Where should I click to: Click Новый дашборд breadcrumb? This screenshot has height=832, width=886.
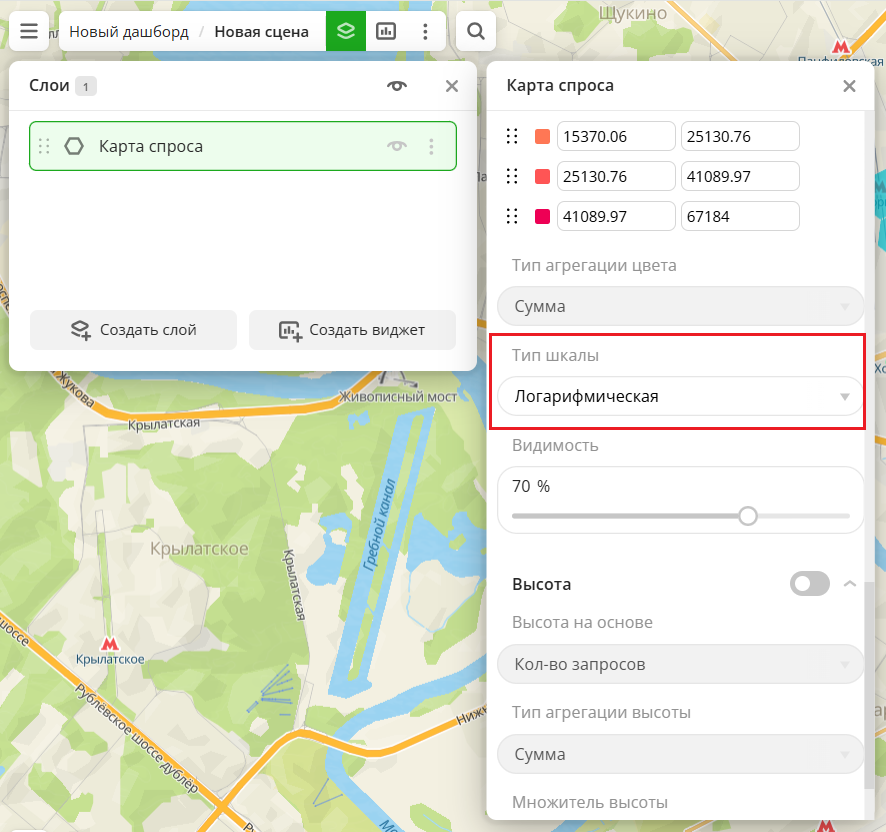129,32
